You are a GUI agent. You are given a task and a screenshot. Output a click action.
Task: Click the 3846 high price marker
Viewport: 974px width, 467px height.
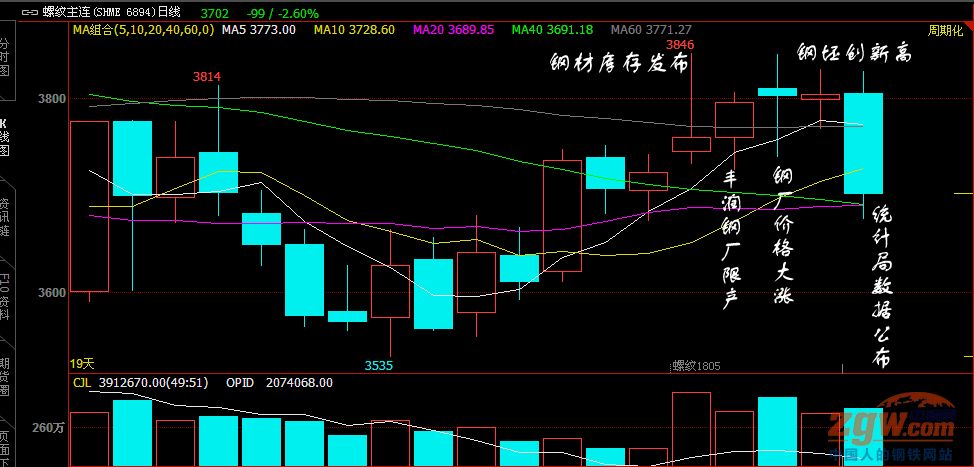tap(680, 45)
